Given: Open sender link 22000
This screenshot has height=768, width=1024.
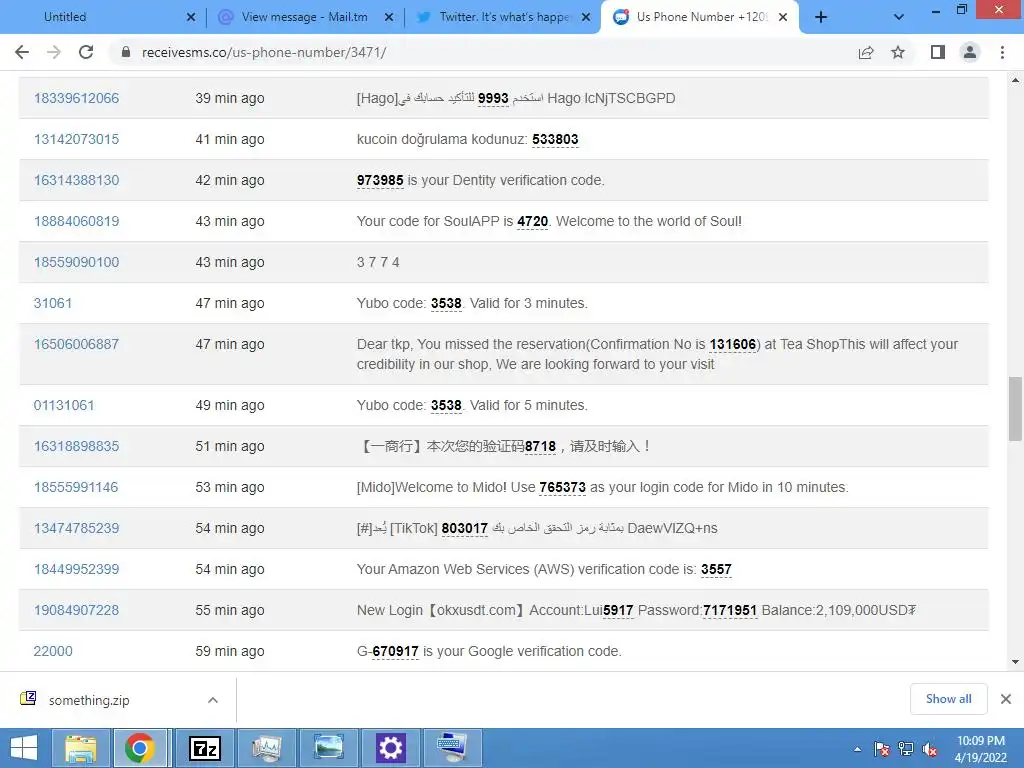Looking at the screenshot, I should point(53,651).
